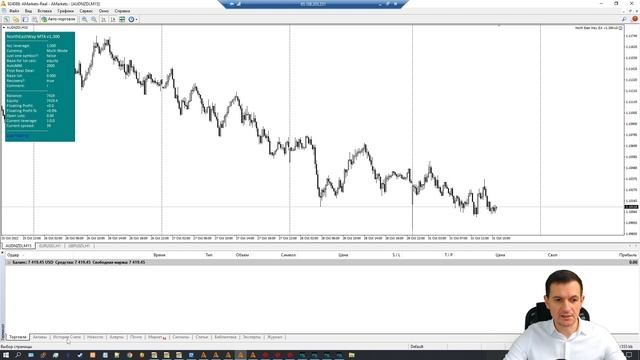
Task: Click the green tile windows icon
Action: tap(122, 19)
